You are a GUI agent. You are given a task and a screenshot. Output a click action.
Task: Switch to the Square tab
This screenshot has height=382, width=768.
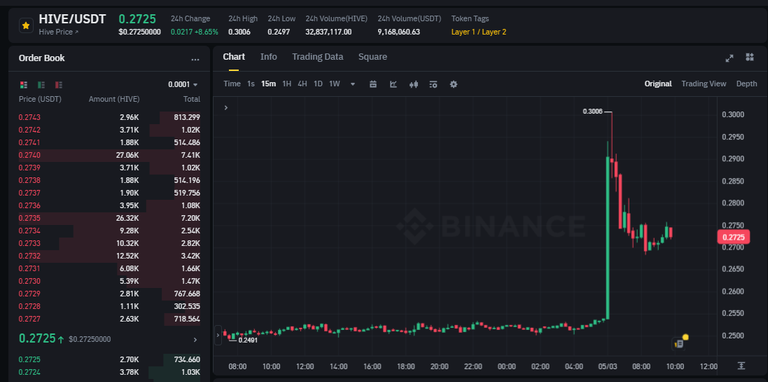(372, 57)
